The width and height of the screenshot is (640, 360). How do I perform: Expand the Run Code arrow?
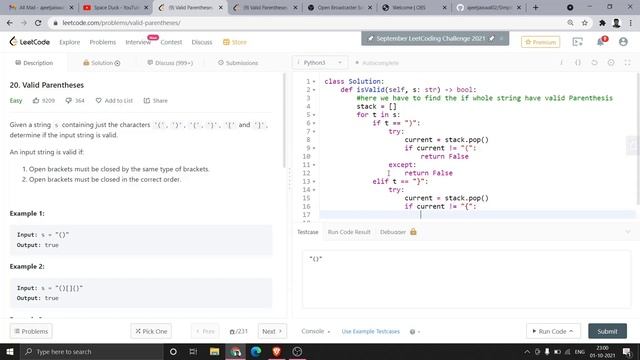point(571,331)
